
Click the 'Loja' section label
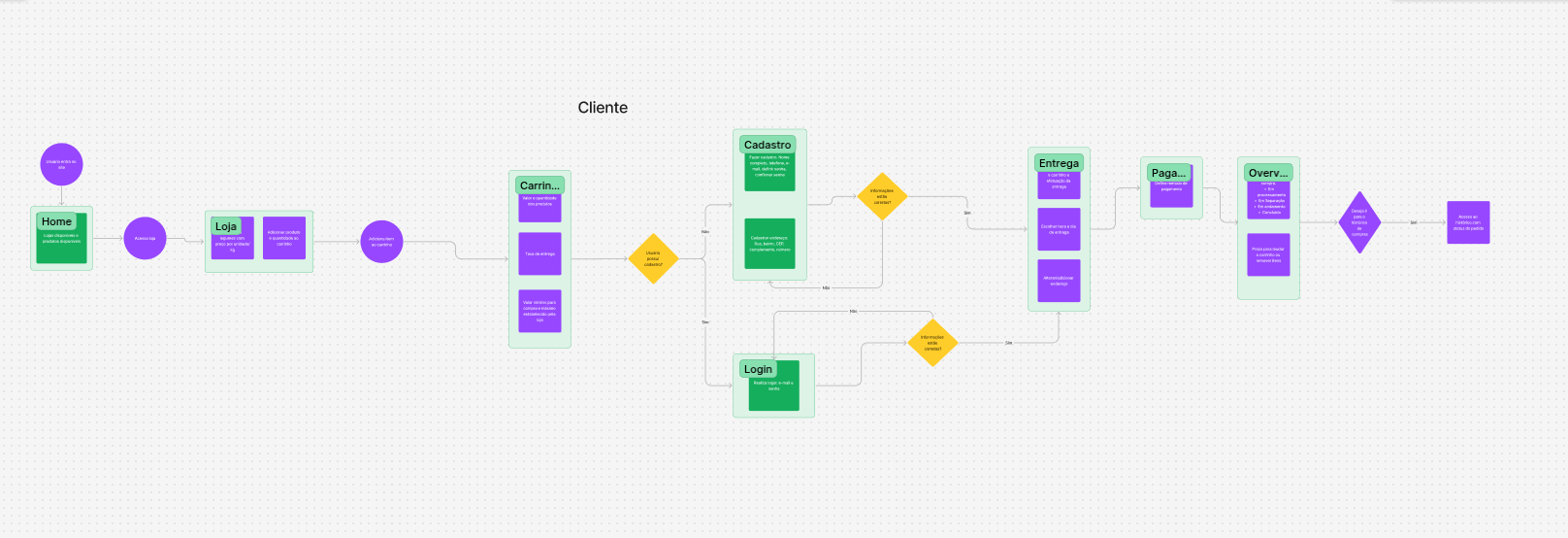[x=225, y=226]
